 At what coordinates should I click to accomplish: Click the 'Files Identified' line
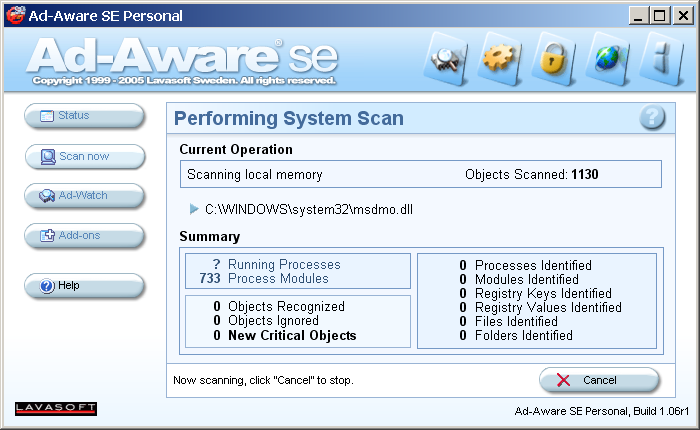click(508, 321)
